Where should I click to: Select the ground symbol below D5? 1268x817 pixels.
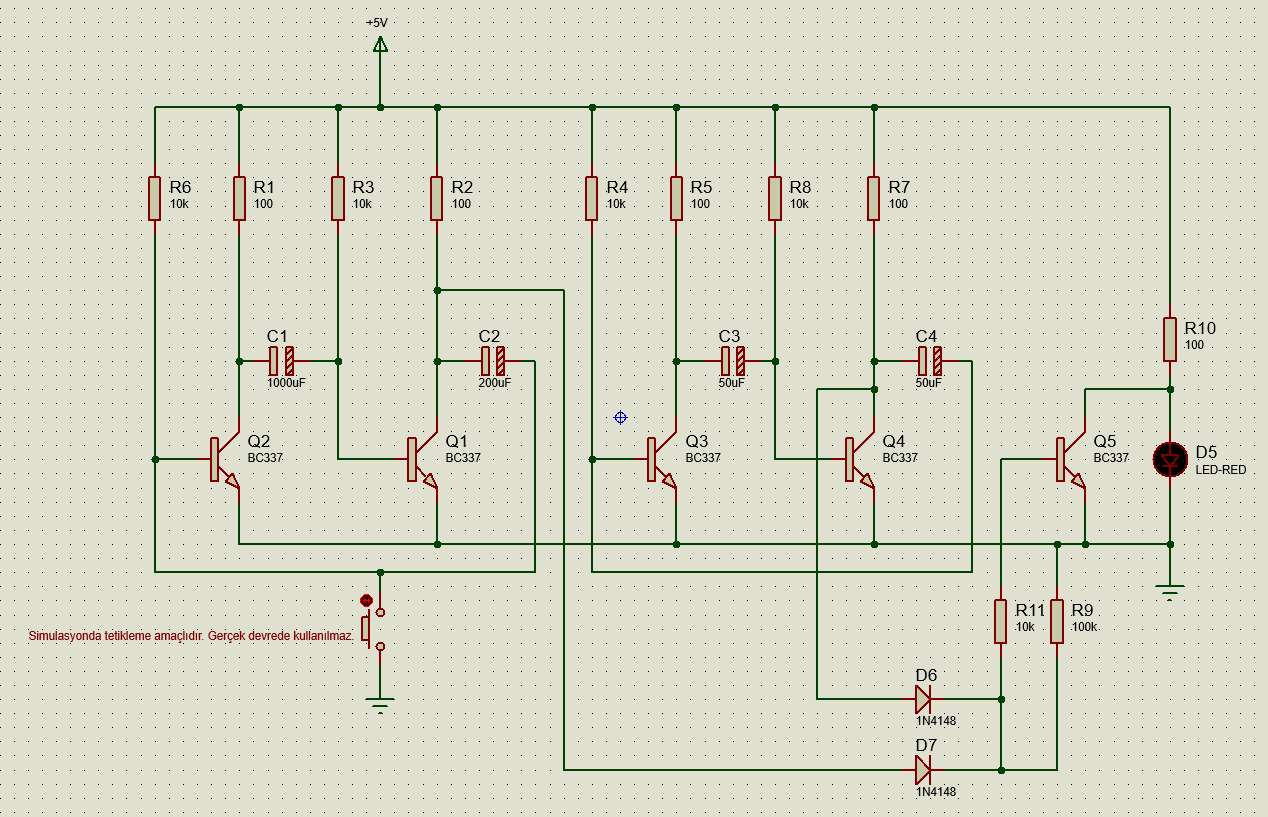click(1170, 591)
